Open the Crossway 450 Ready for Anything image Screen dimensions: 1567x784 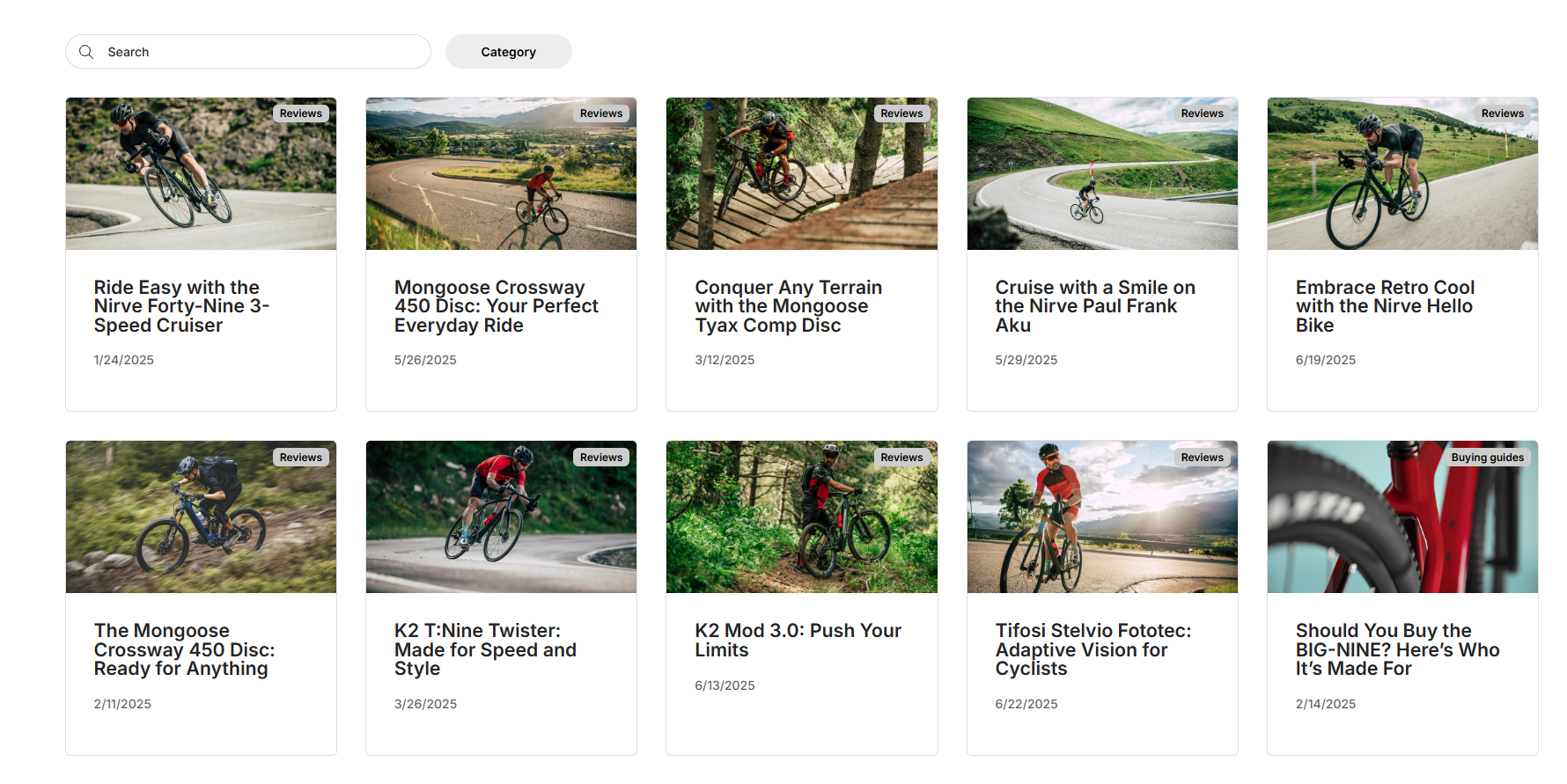(x=202, y=517)
